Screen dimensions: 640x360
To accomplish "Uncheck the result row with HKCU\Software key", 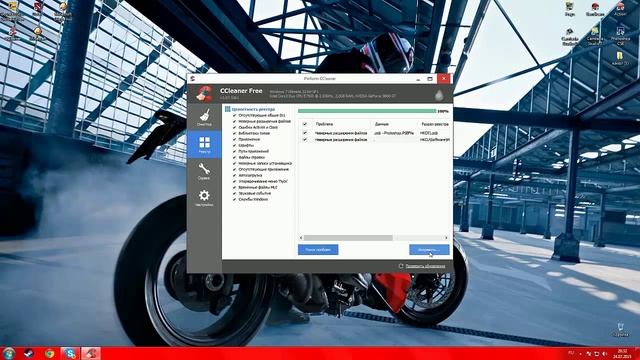I will click(x=304, y=140).
